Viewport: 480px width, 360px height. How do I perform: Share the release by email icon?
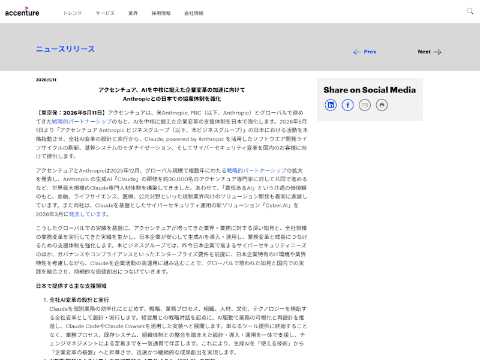[x=365, y=105]
